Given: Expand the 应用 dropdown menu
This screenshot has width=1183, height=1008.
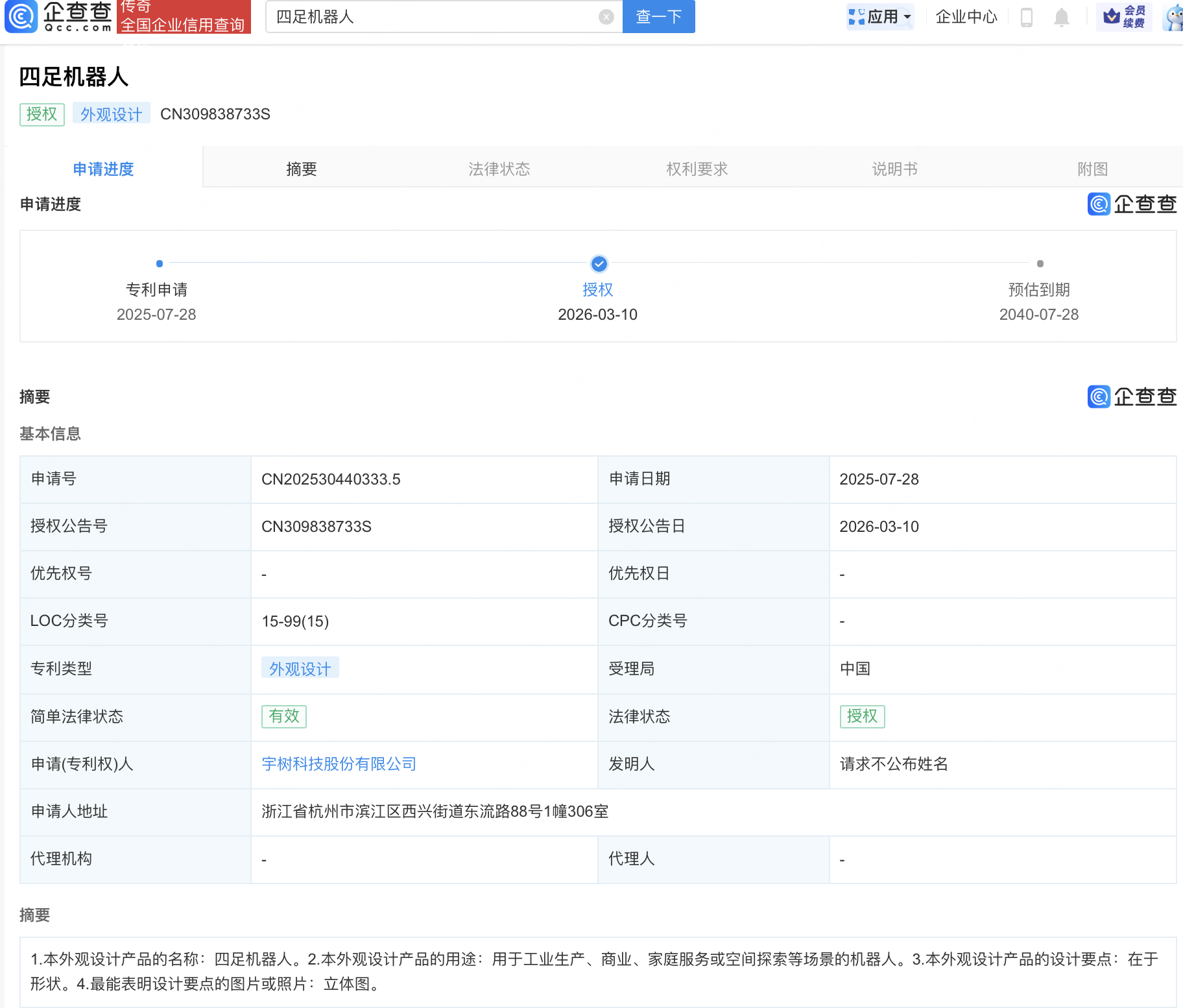Looking at the screenshot, I should tap(881, 17).
